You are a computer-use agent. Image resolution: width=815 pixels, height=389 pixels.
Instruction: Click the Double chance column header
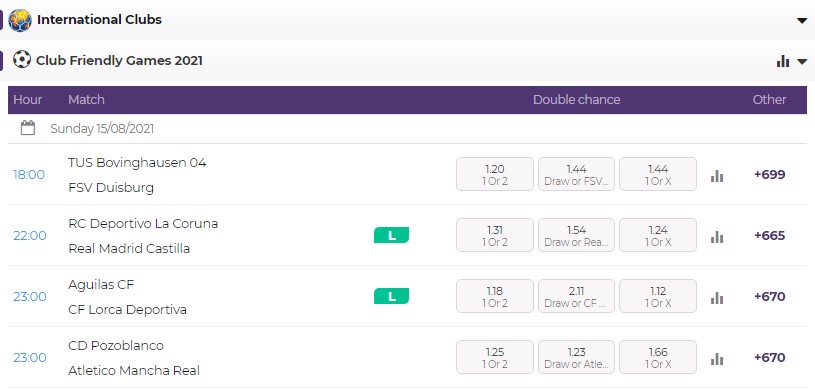[x=576, y=99]
